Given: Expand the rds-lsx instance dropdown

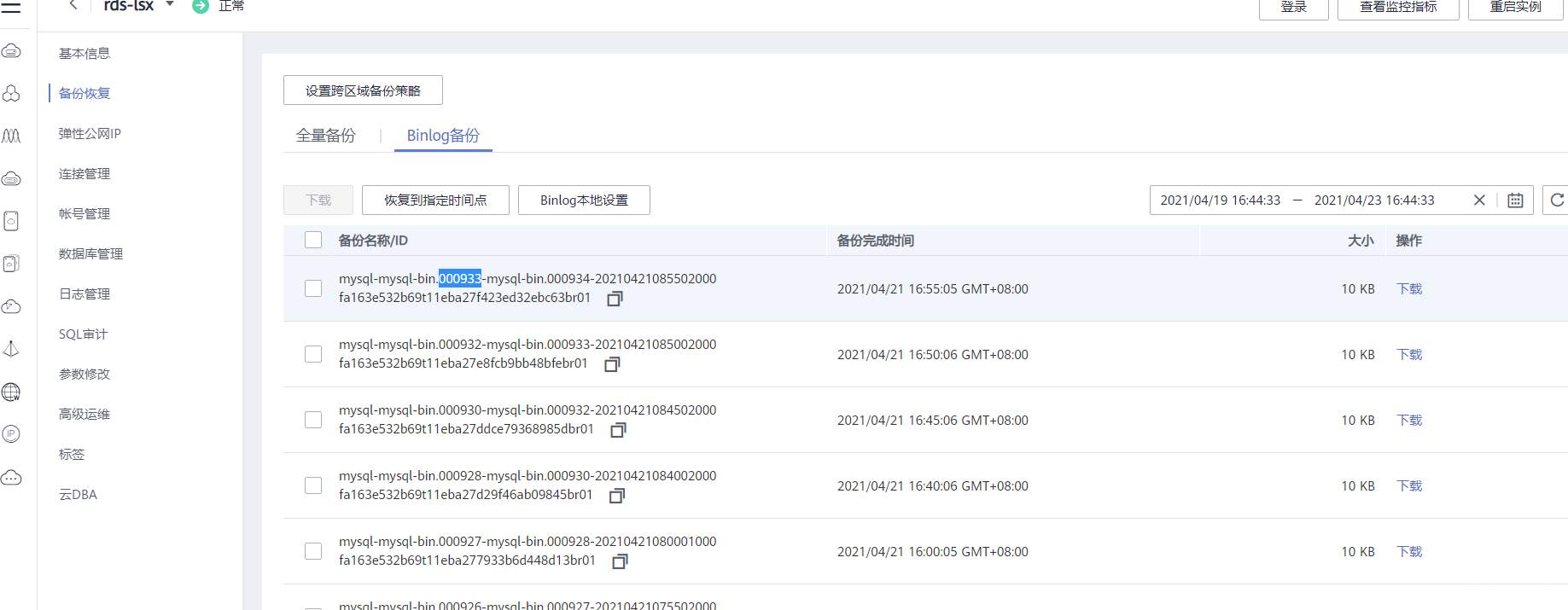Looking at the screenshot, I should 170,5.
